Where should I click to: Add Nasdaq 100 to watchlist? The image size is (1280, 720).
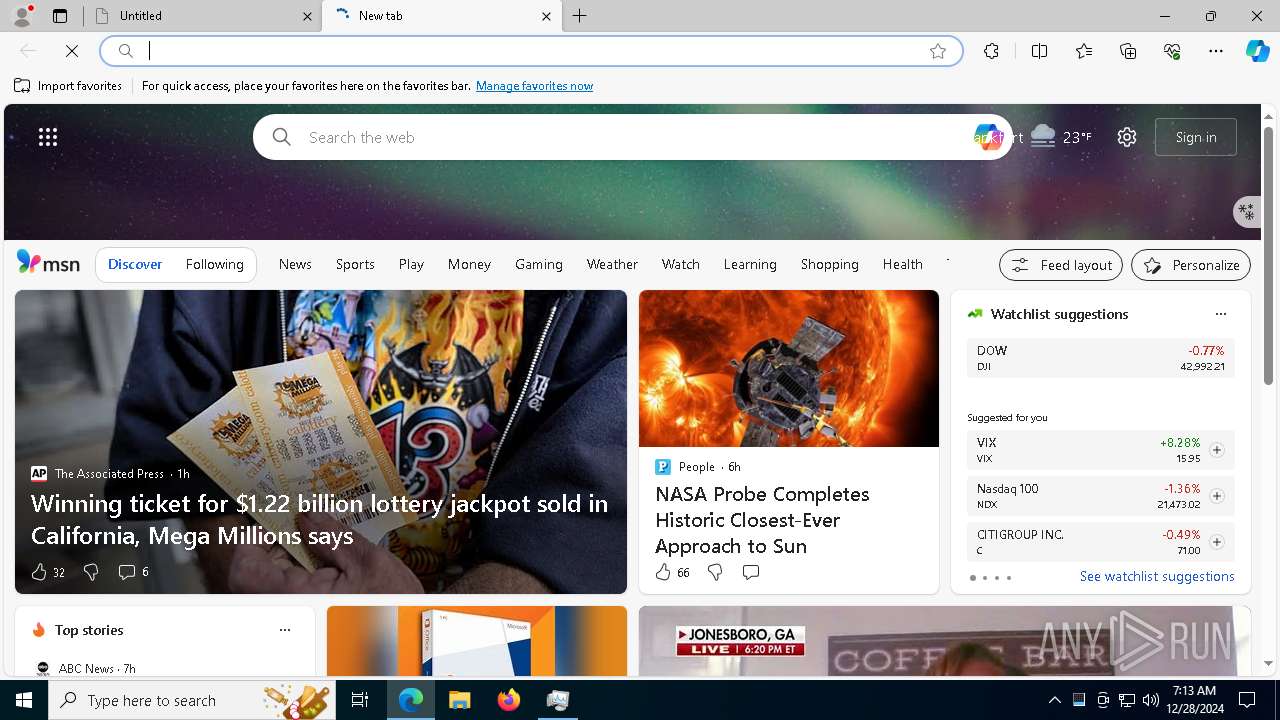pos(1216,496)
